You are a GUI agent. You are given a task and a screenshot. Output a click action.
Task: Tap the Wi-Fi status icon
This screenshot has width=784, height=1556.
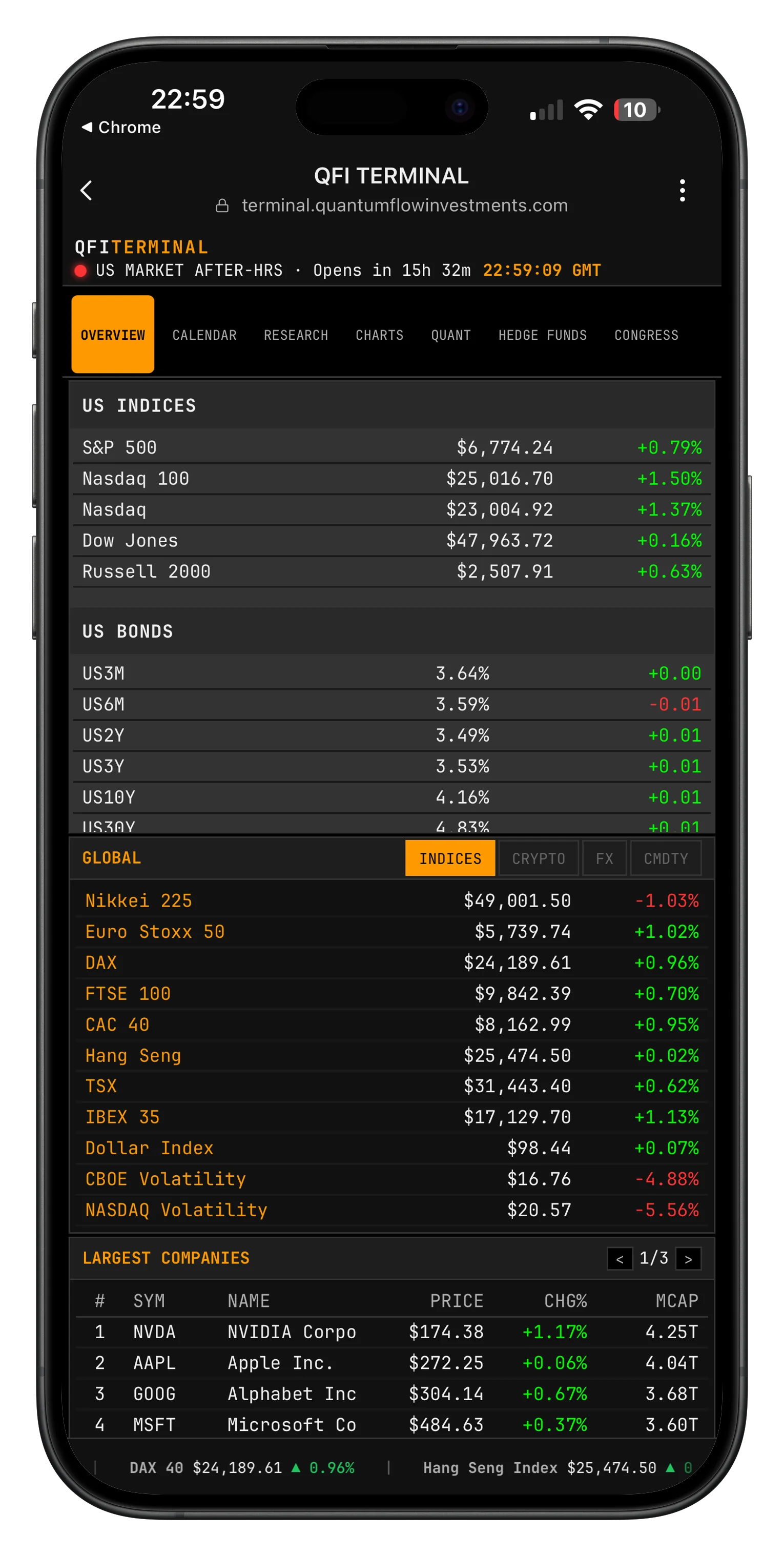coord(588,110)
